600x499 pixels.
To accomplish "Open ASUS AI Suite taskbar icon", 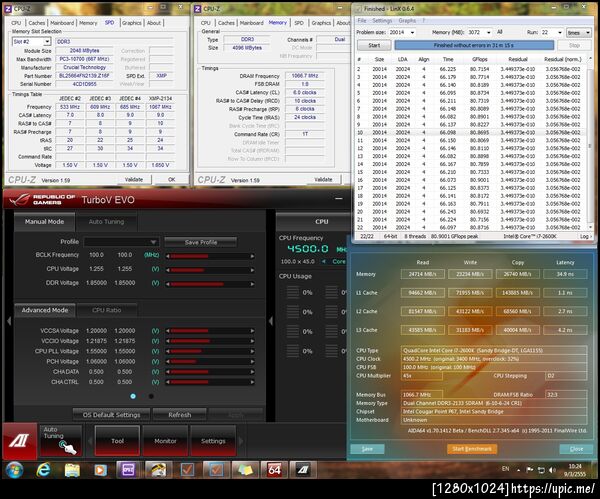I will 303,470.
